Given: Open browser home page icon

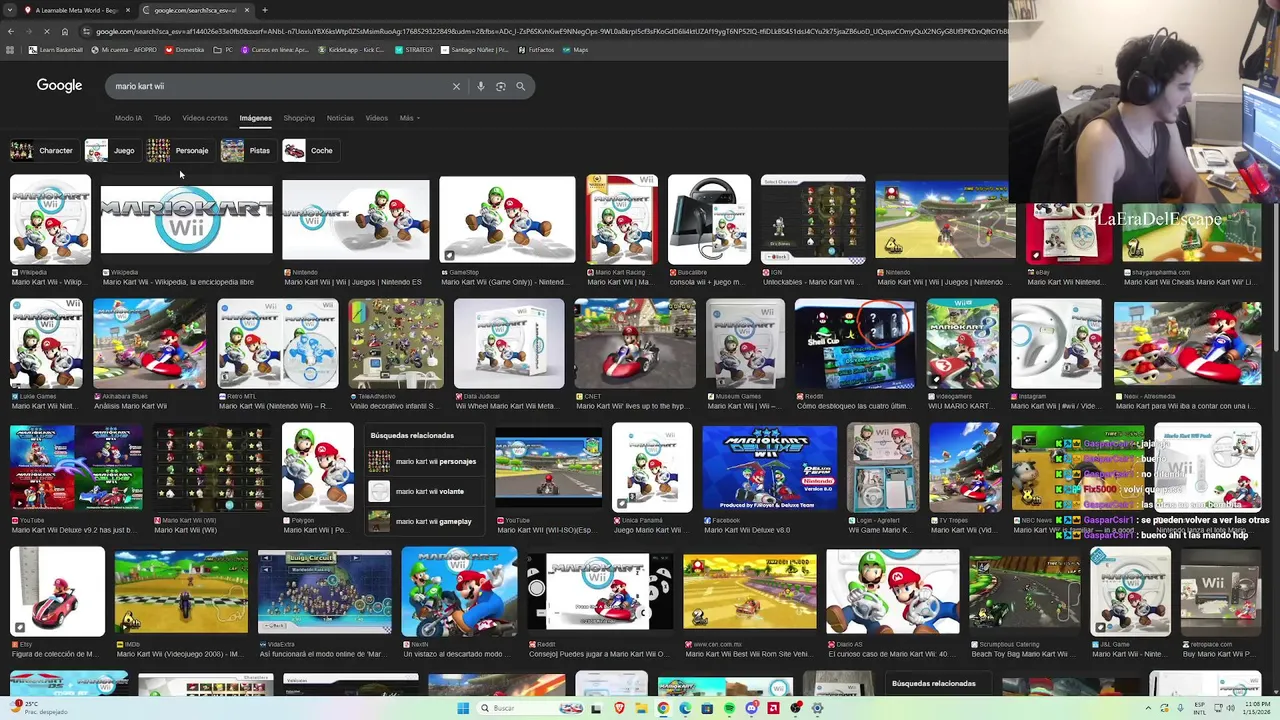Looking at the screenshot, I should click(x=64, y=32).
